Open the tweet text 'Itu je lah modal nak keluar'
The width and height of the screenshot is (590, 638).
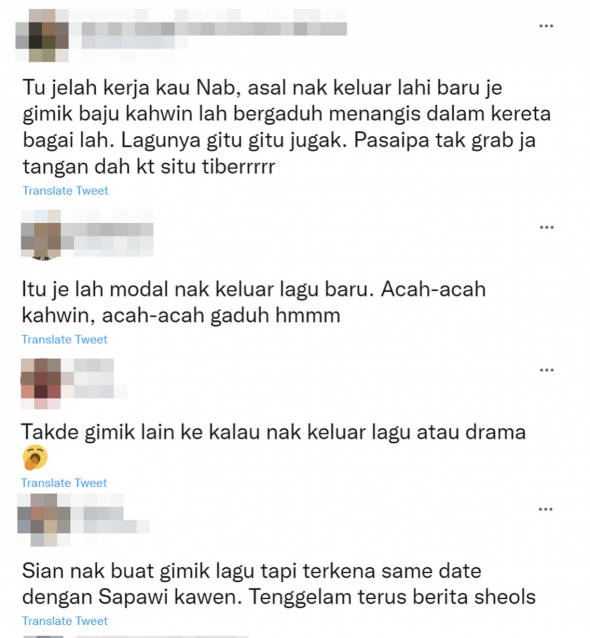point(253,302)
